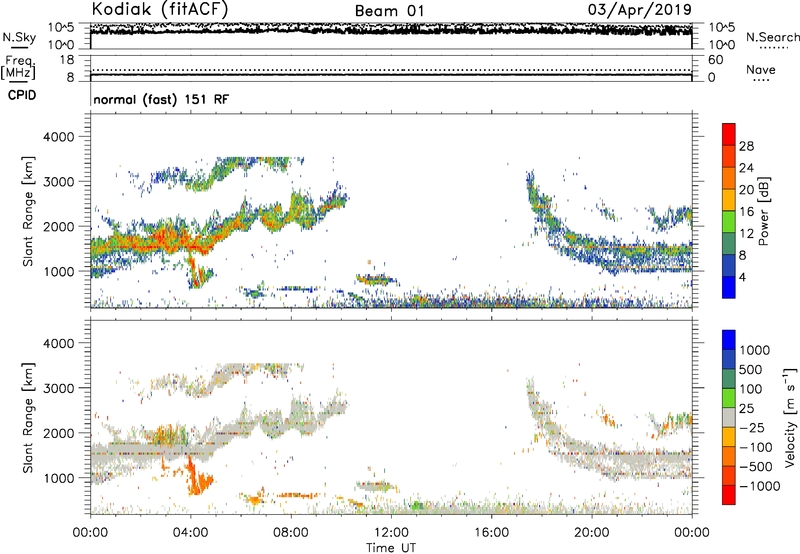The height and width of the screenshot is (554, 800).
Task: Click the 04:00 time tick label
Action: point(190,533)
